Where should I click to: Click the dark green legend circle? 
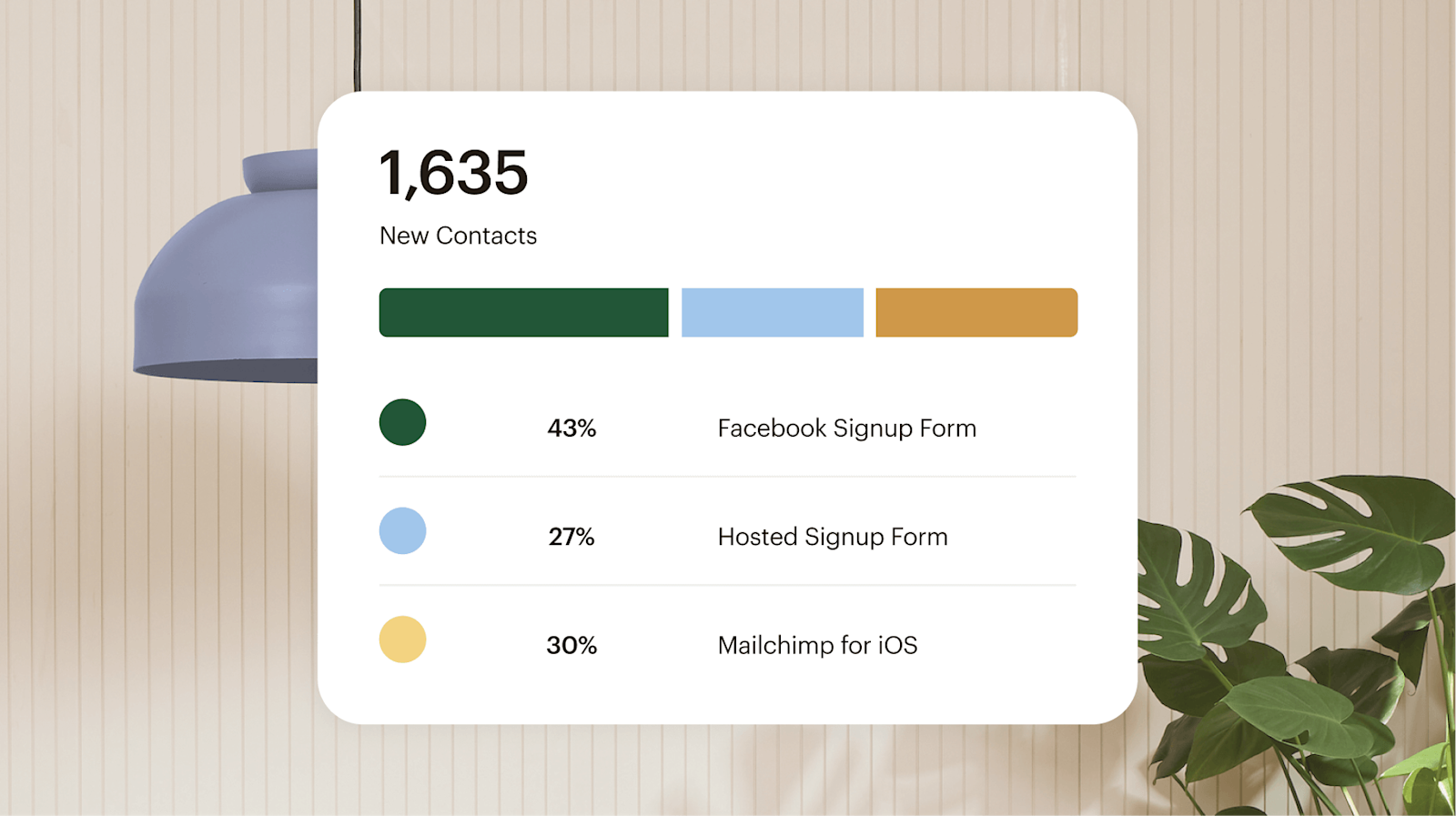coord(402,422)
